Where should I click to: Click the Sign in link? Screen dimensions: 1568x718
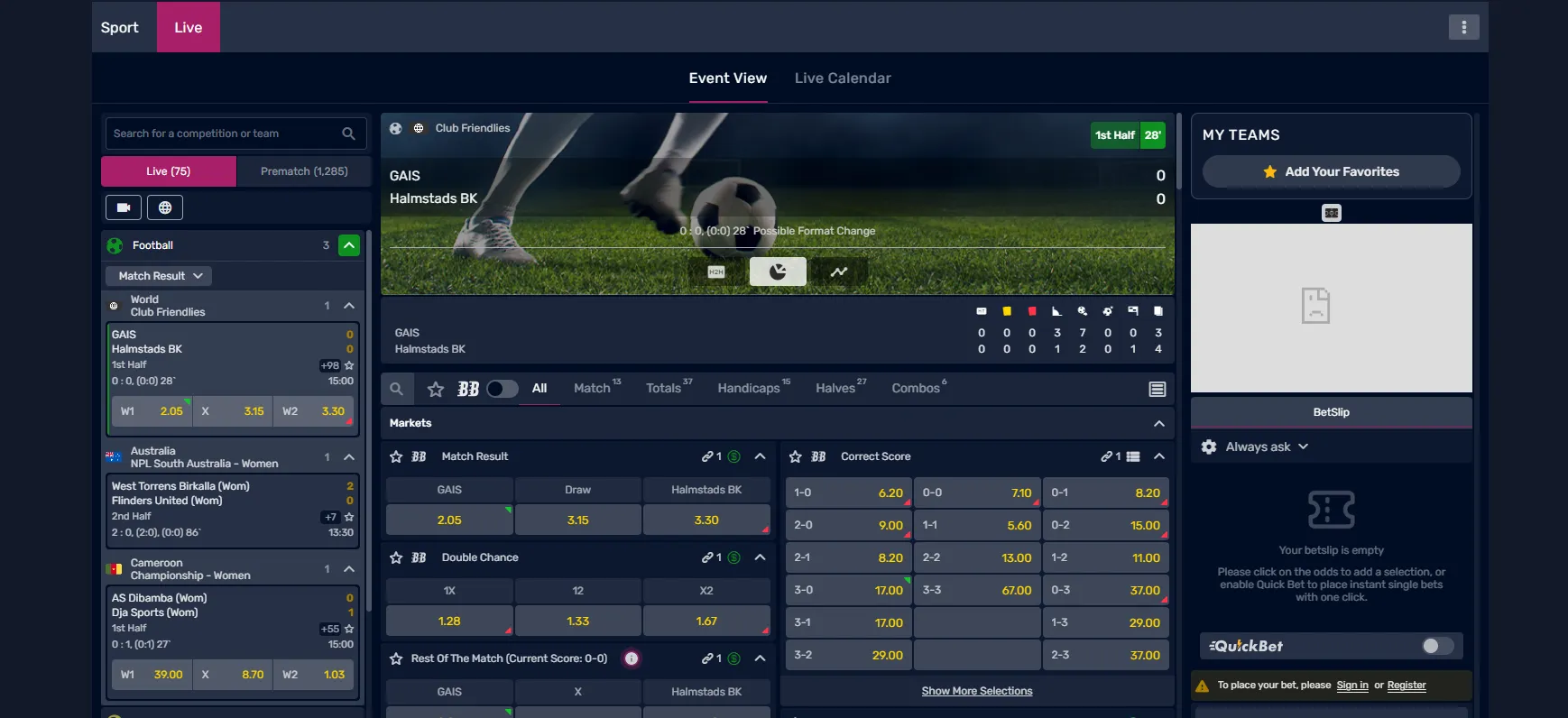click(1352, 686)
